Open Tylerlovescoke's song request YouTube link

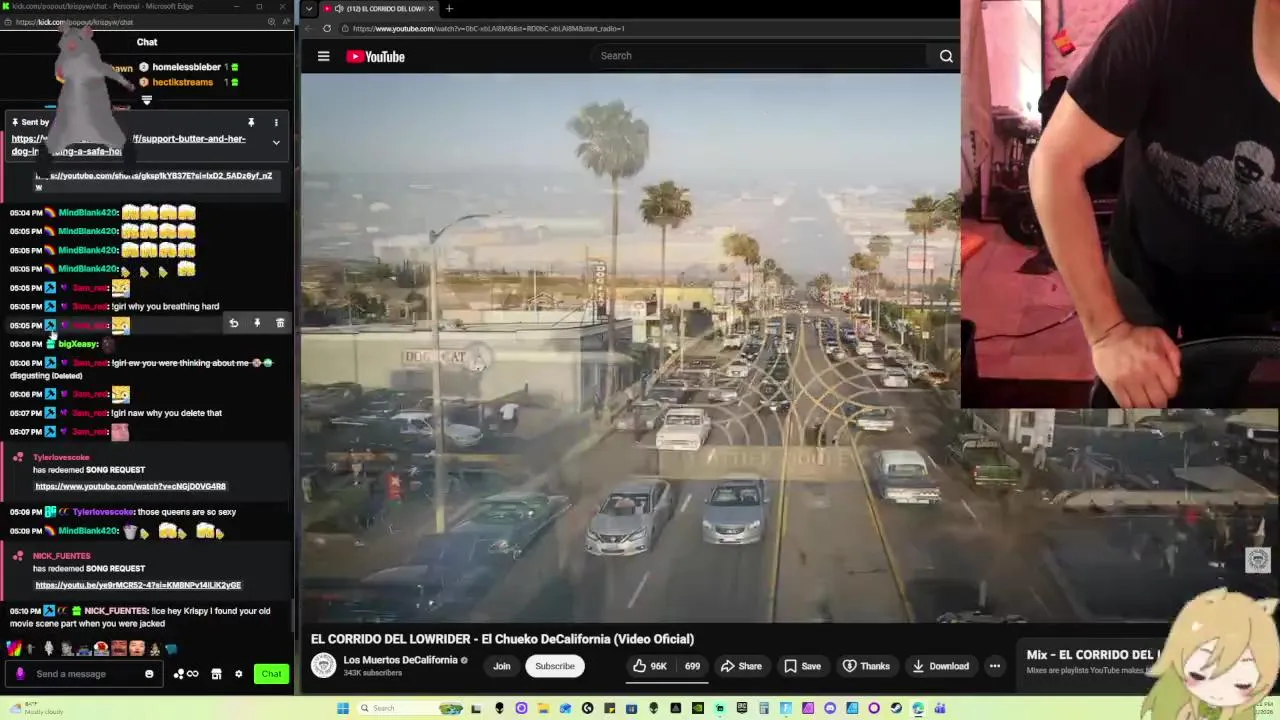pos(130,486)
